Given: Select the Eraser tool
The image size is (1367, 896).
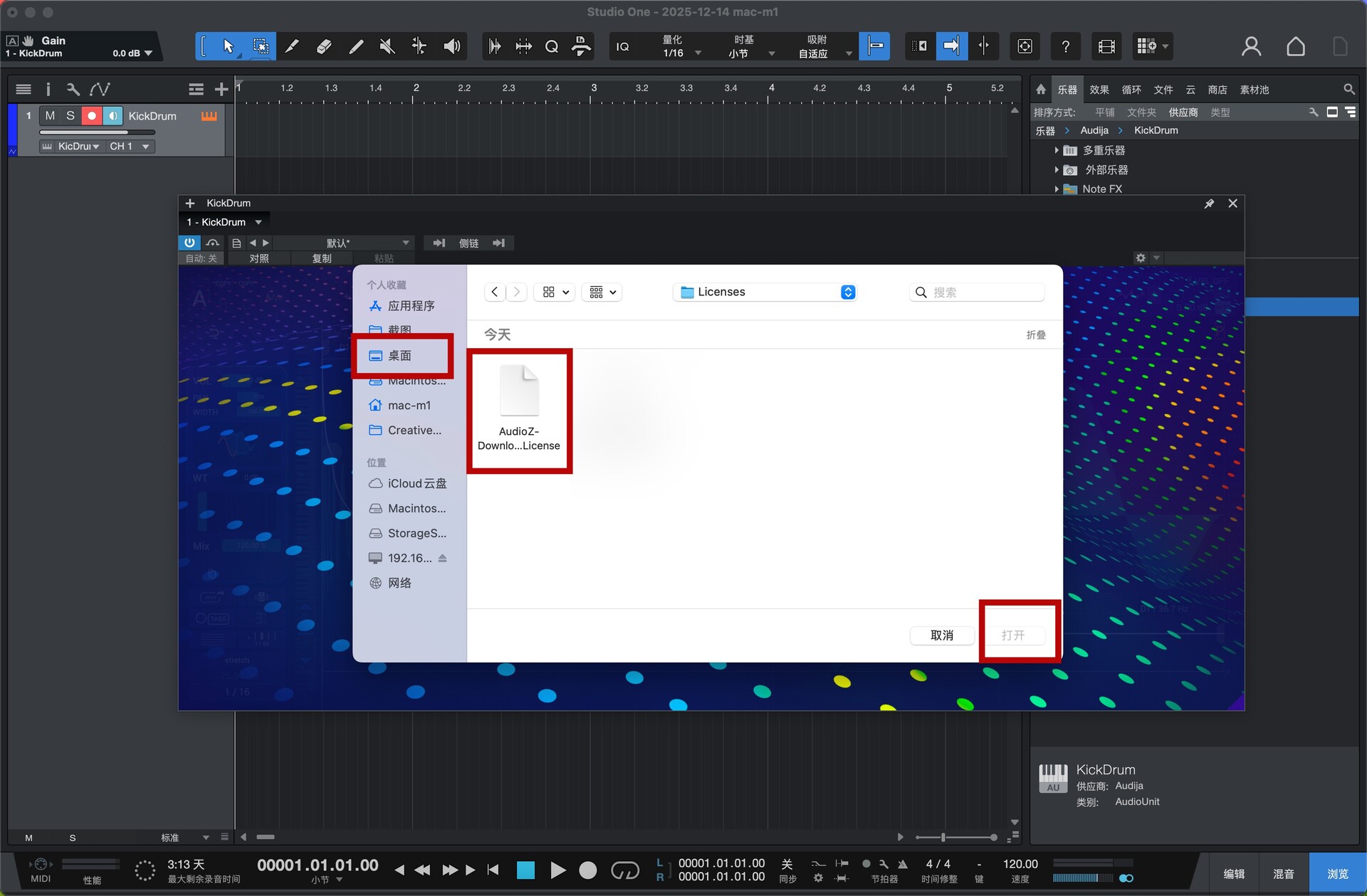Looking at the screenshot, I should (324, 47).
